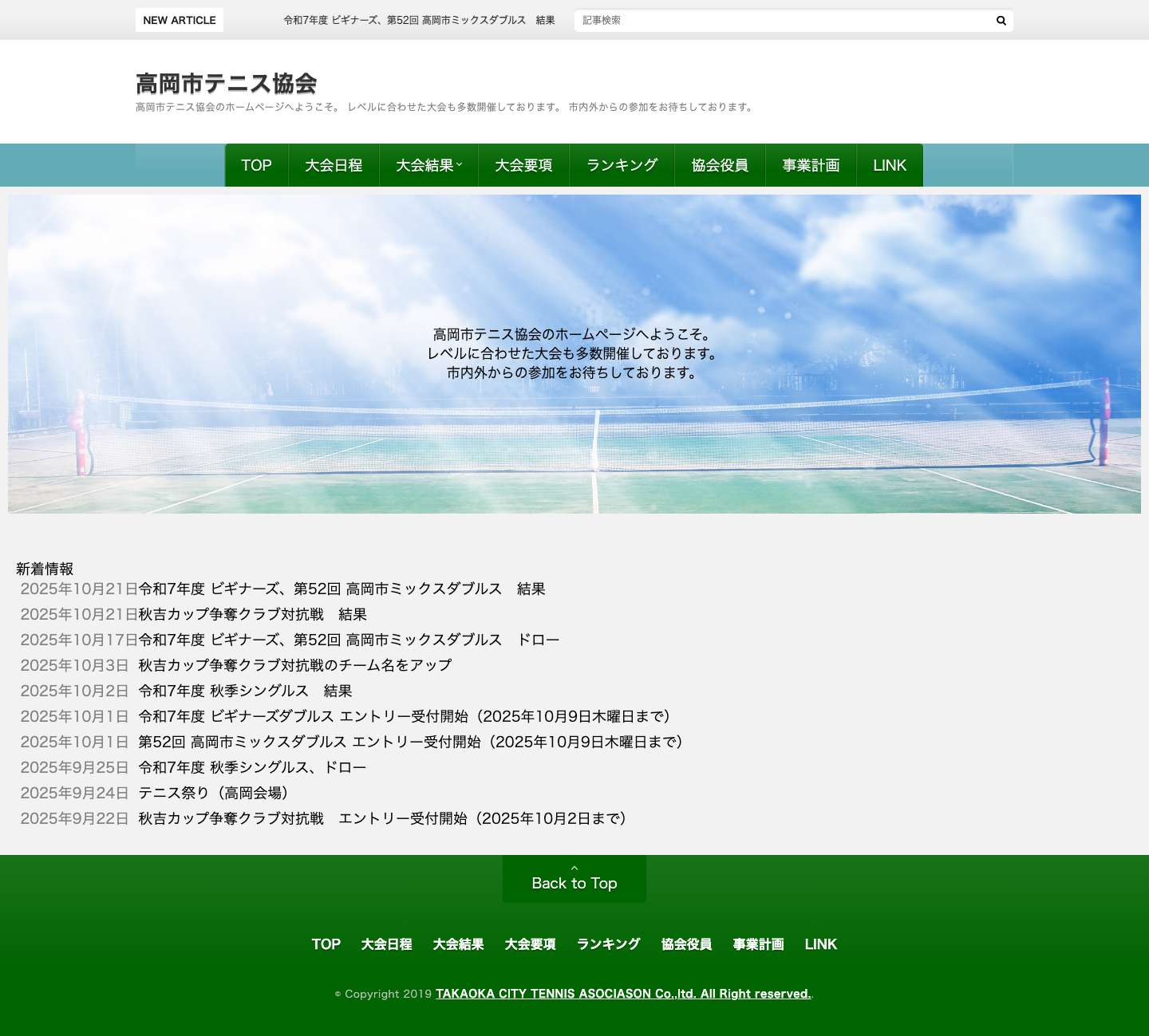Screen dimensions: 1149x1036
Task: Open the ミックスダブルス ドロー article
Action: click(x=349, y=640)
